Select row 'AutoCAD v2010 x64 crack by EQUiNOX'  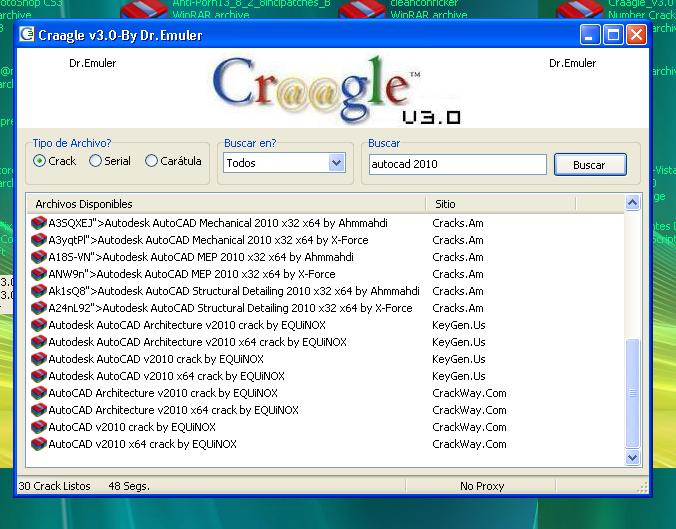click(142, 444)
